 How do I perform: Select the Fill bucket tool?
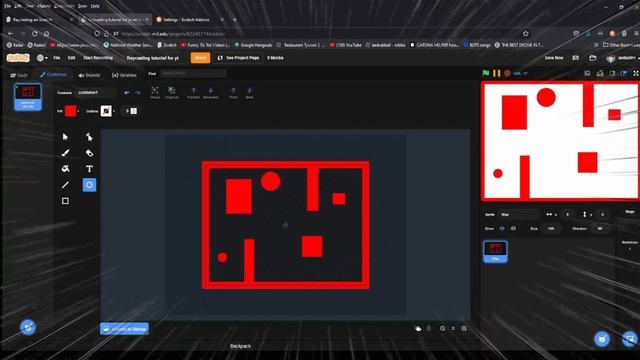[x=65, y=169]
